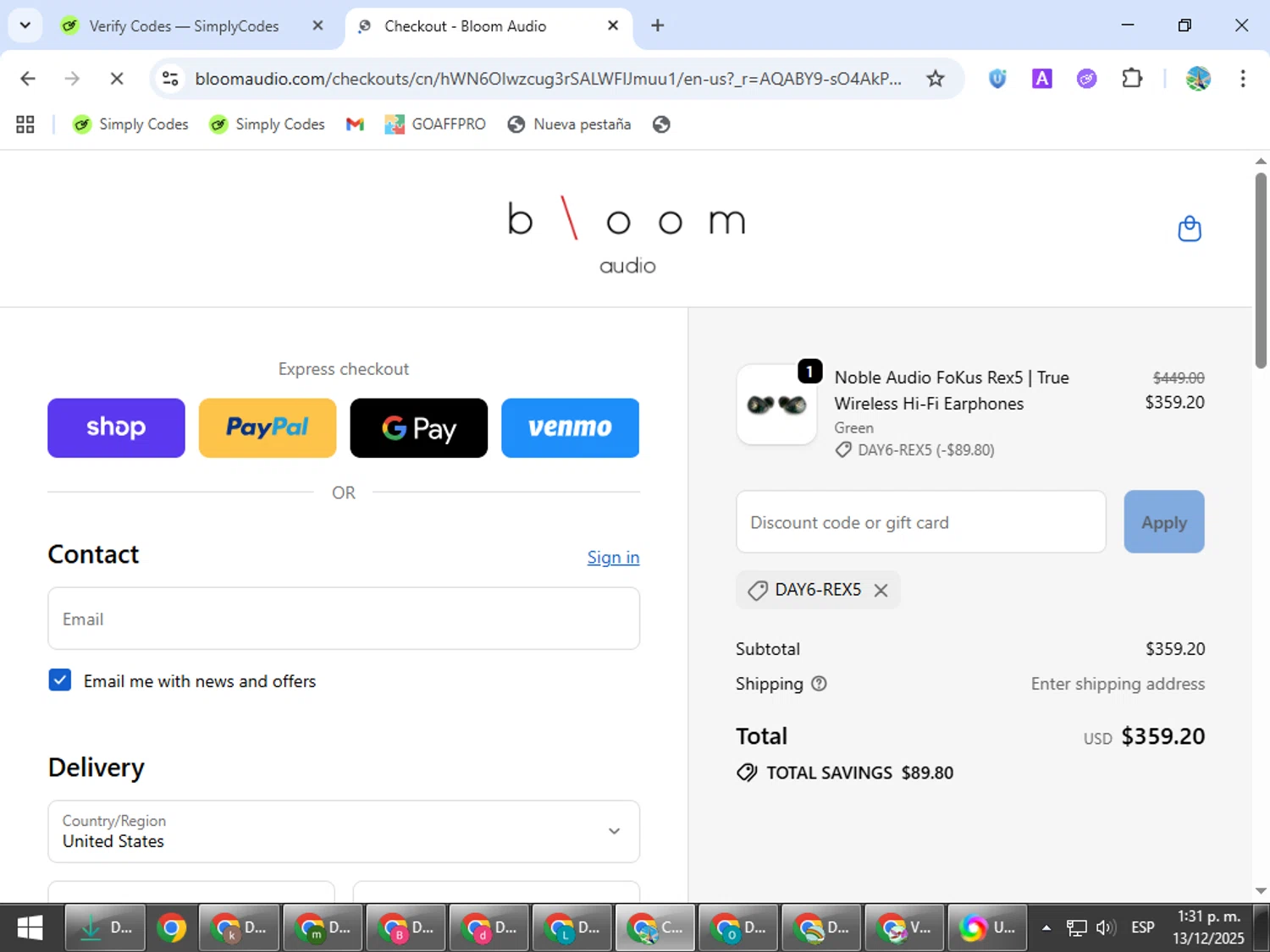Viewport: 1270px width, 952px height.
Task: Open the Chrome taskbar icon
Action: pos(171,928)
